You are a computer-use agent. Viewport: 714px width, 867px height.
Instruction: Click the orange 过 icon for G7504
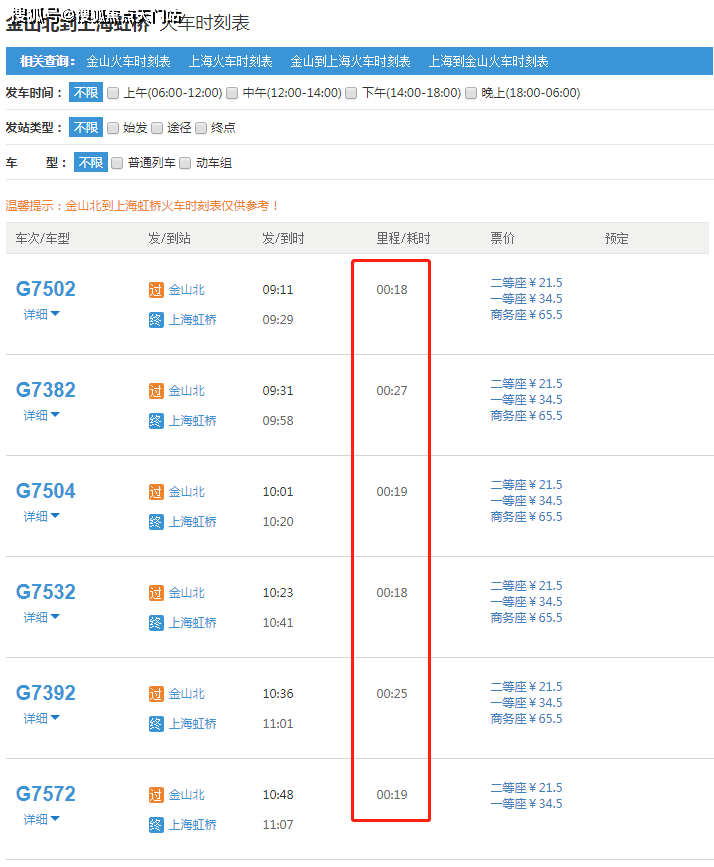click(x=155, y=492)
